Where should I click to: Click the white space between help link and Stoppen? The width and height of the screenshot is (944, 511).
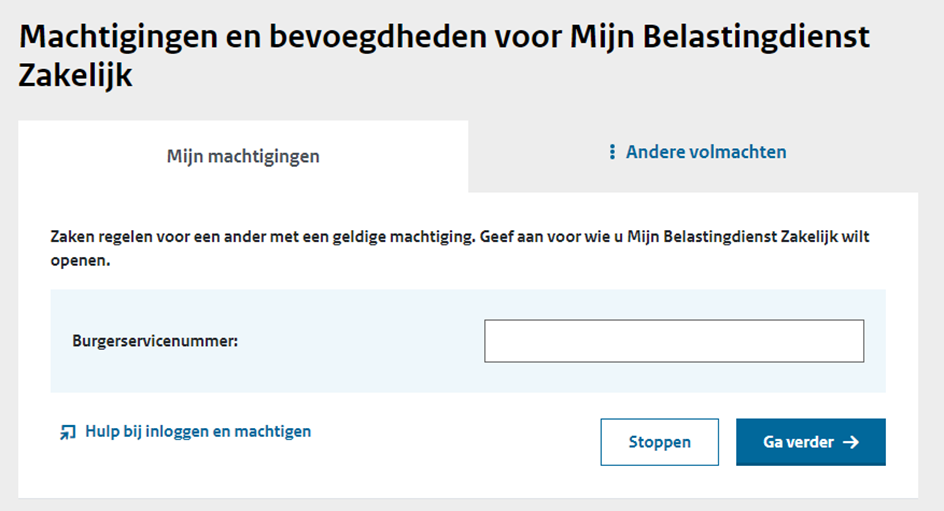455,442
